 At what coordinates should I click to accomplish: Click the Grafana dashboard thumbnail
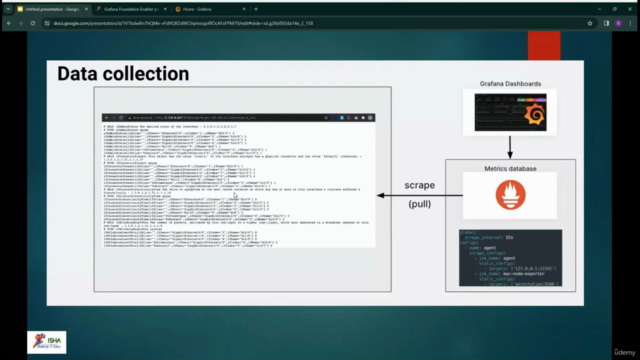pyautogui.click(x=510, y=112)
